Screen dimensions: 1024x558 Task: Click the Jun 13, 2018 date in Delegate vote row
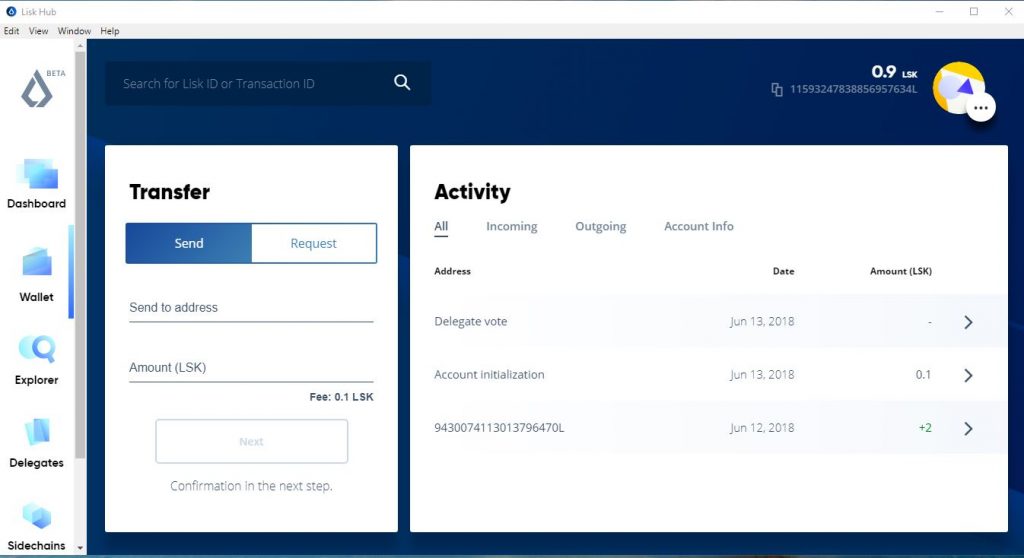coord(762,321)
